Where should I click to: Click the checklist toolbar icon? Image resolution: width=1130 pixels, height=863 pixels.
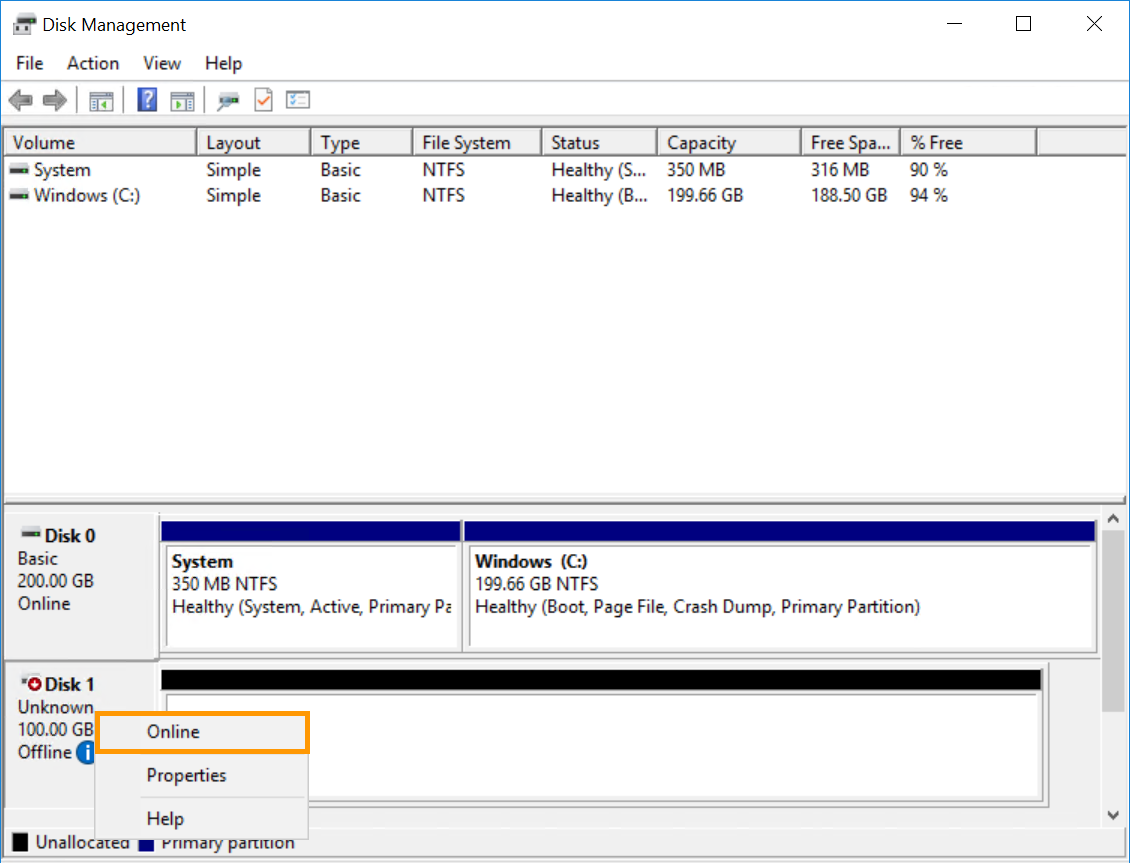pyautogui.click(x=297, y=99)
